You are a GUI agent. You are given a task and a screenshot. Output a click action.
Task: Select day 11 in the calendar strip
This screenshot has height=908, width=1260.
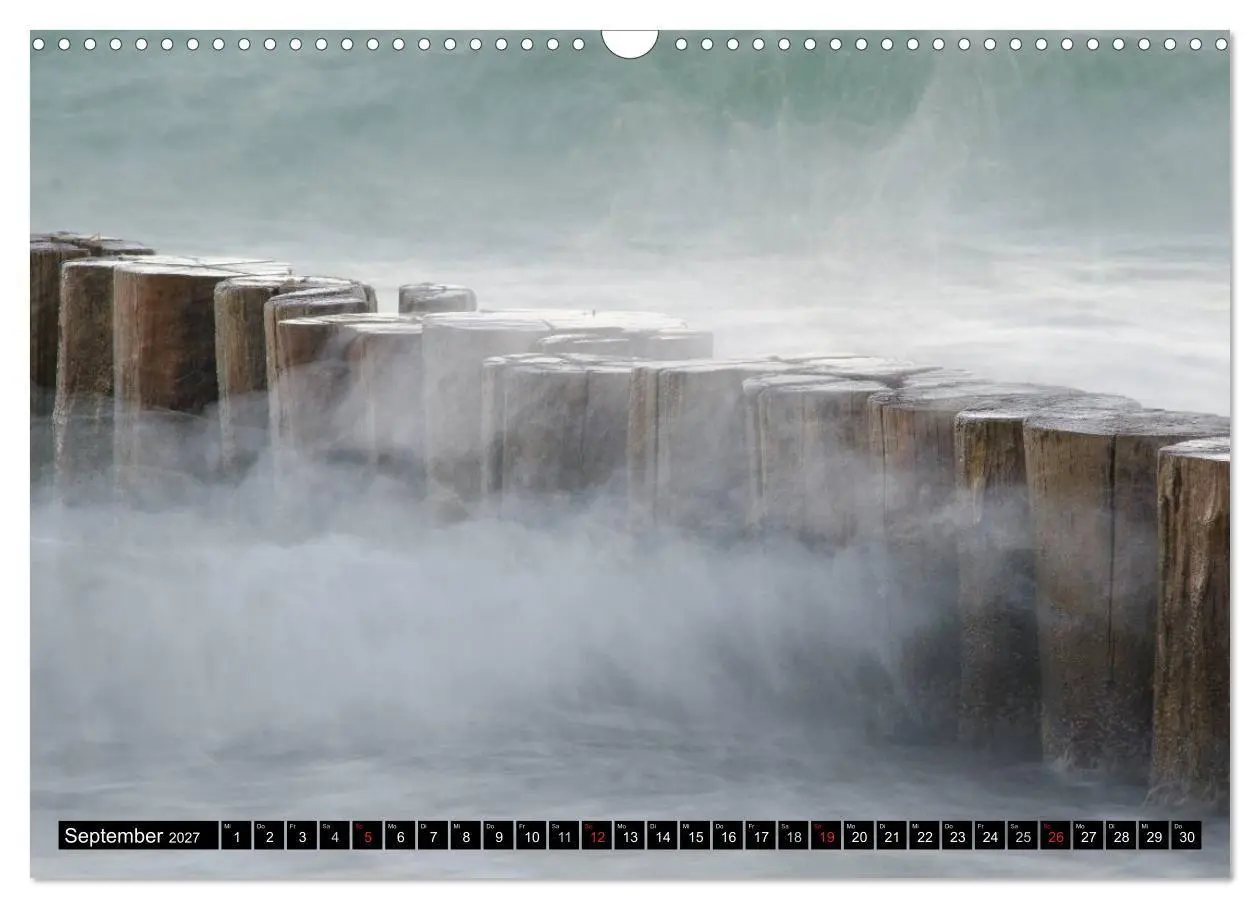(x=563, y=836)
